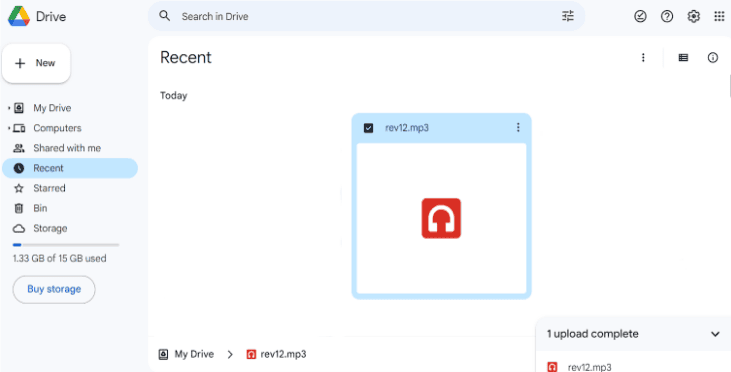Screen dimensions: 731x372
Task: Switch to list layout view
Action: [x=683, y=57]
